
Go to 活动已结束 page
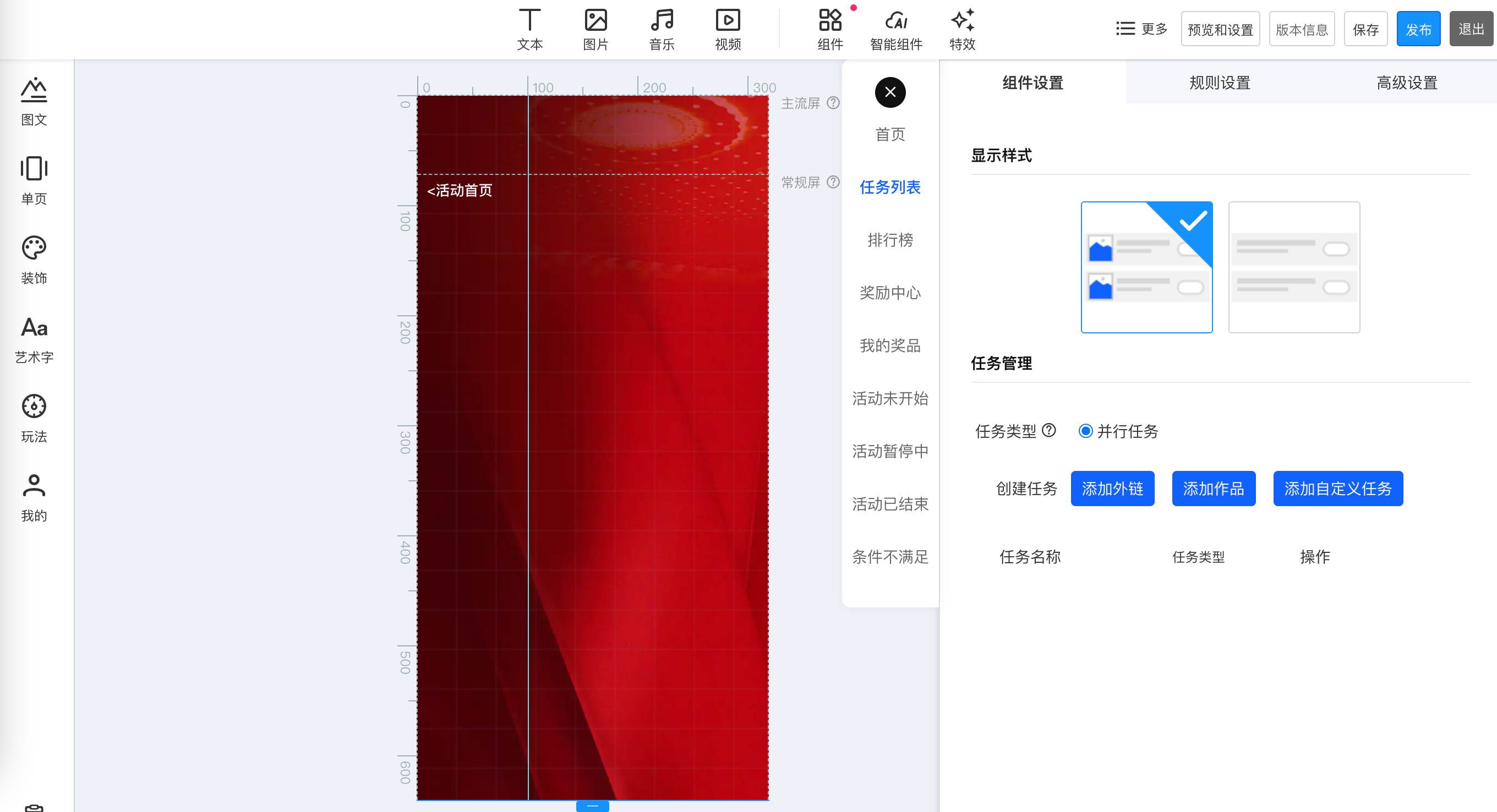[890, 504]
